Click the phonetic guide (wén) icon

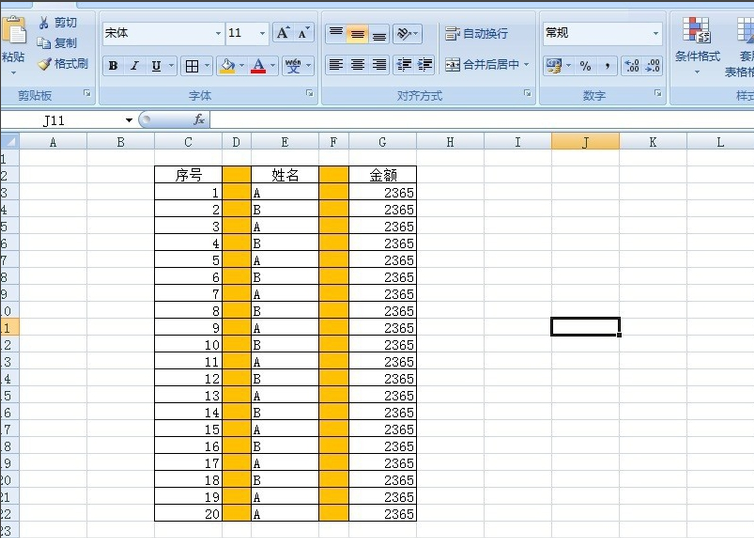(293, 66)
